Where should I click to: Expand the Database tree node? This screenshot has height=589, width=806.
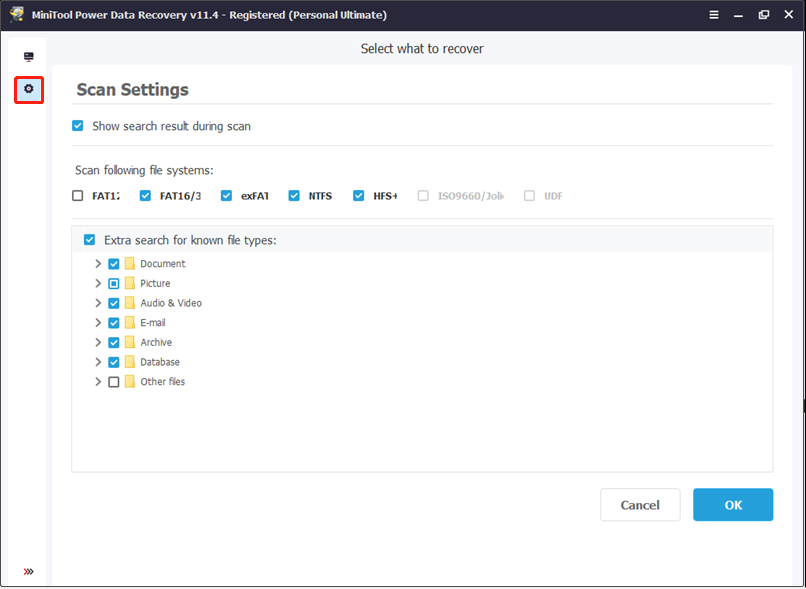(x=98, y=362)
